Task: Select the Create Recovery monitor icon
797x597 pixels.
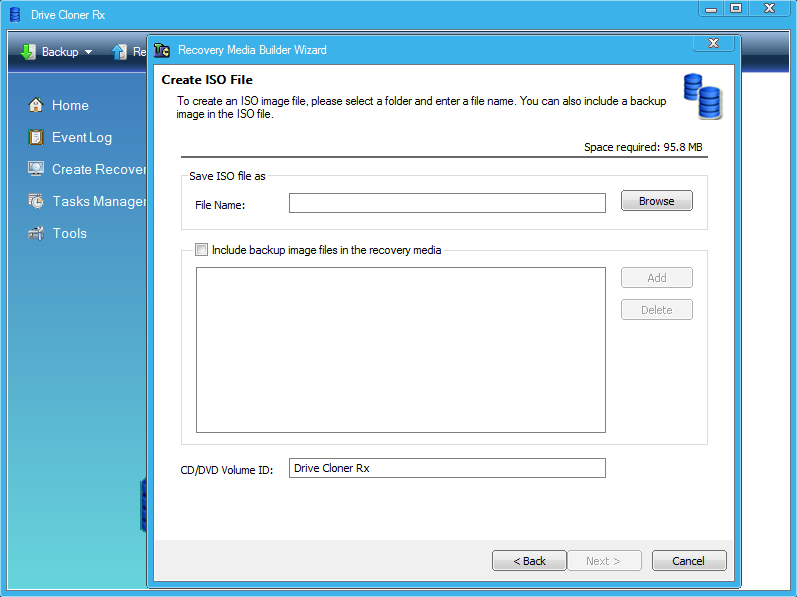Action: point(36,169)
